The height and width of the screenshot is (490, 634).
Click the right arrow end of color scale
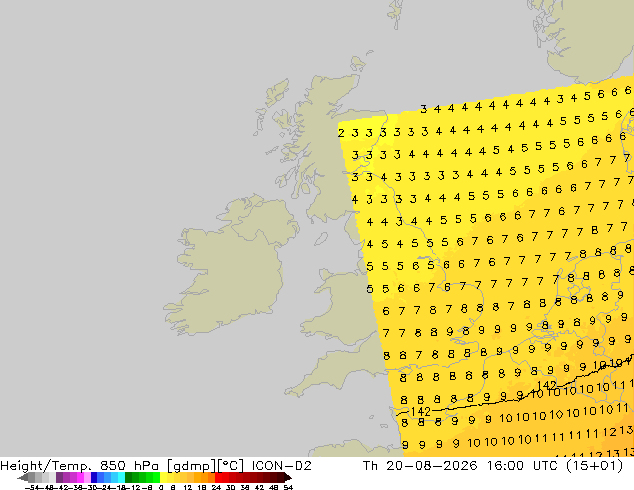[x=288, y=477]
